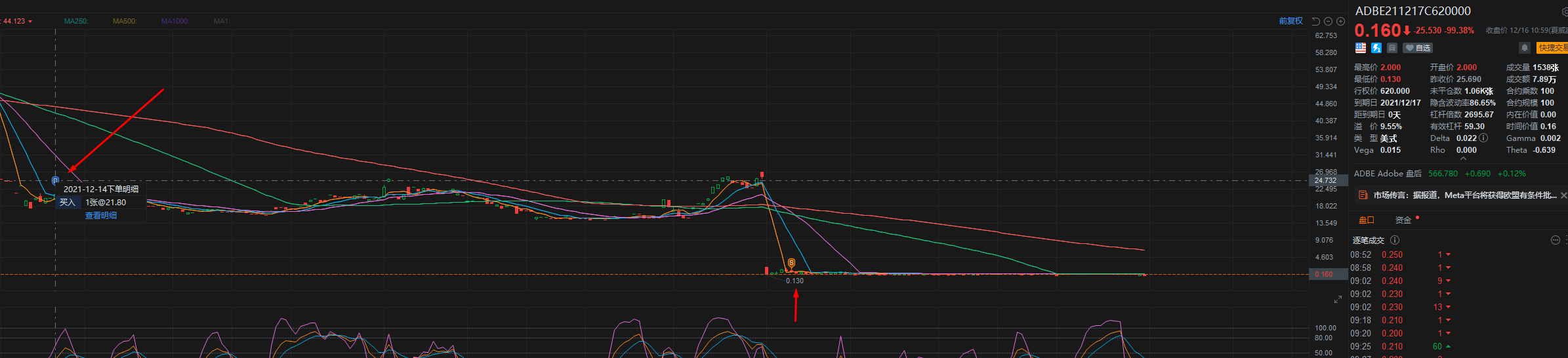Click the 成交量 1538张 value
The height and width of the screenshot is (358, 1568).
coord(1546,68)
